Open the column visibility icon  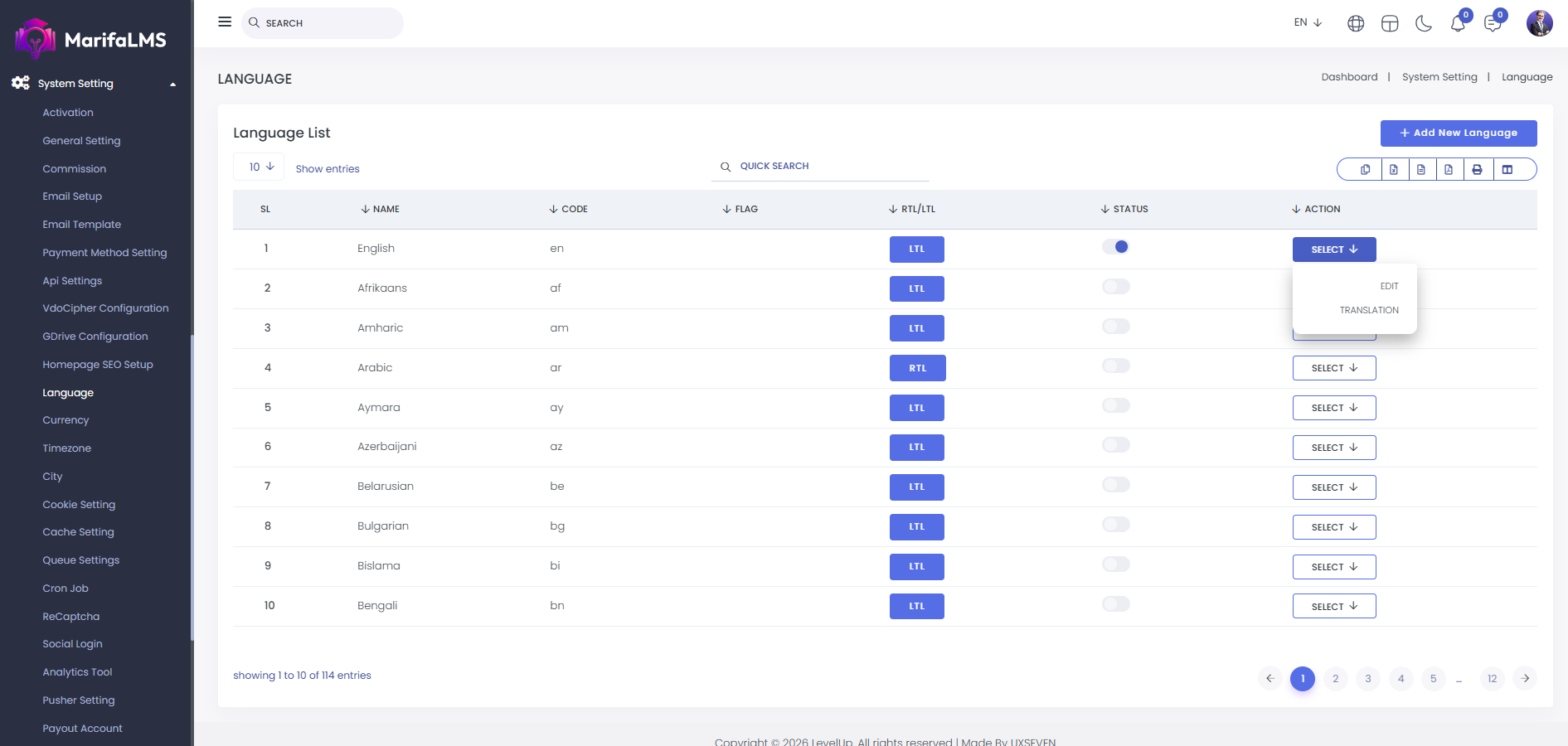(1507, 170)
